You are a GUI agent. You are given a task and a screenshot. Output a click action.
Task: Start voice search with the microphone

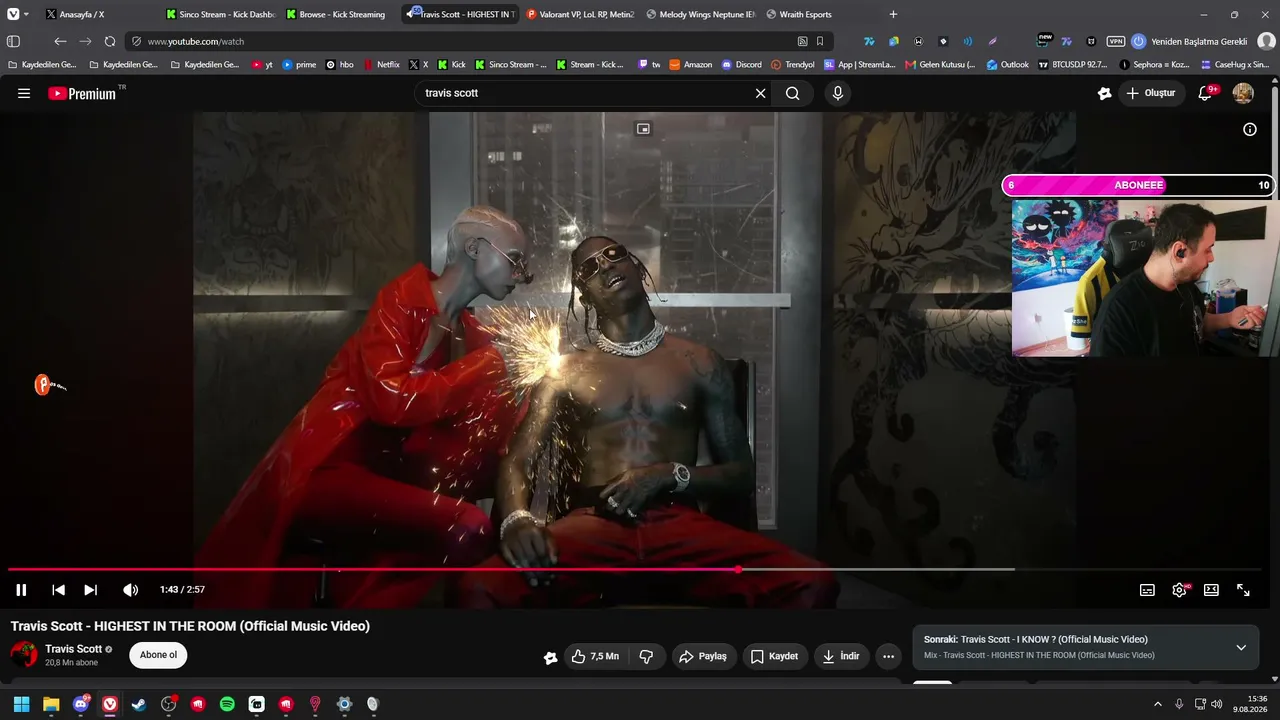pyautogui.click(x=838, y=93)
